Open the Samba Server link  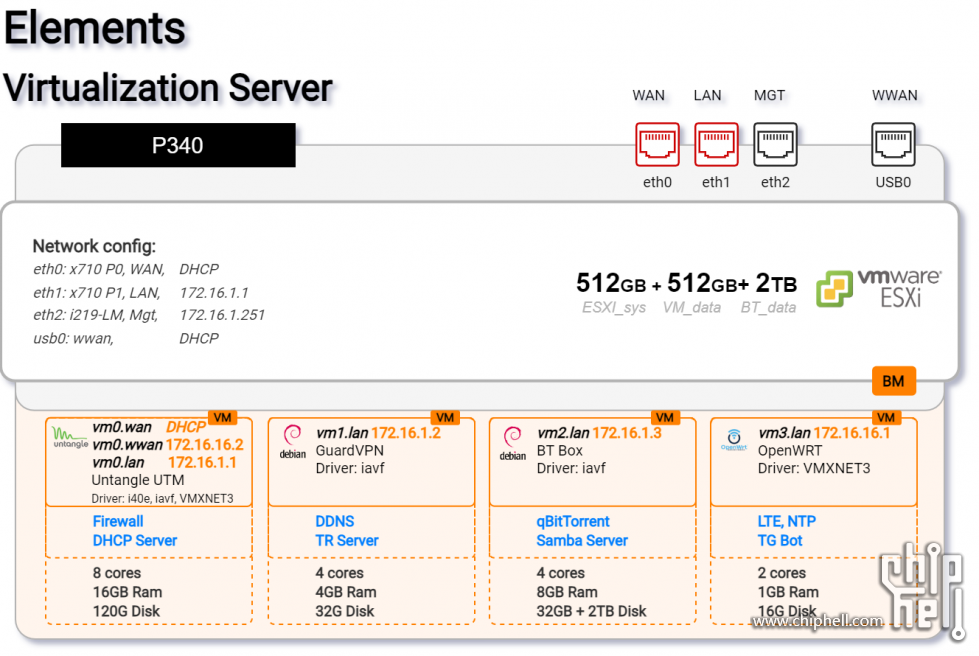click(x=582, y=541)
